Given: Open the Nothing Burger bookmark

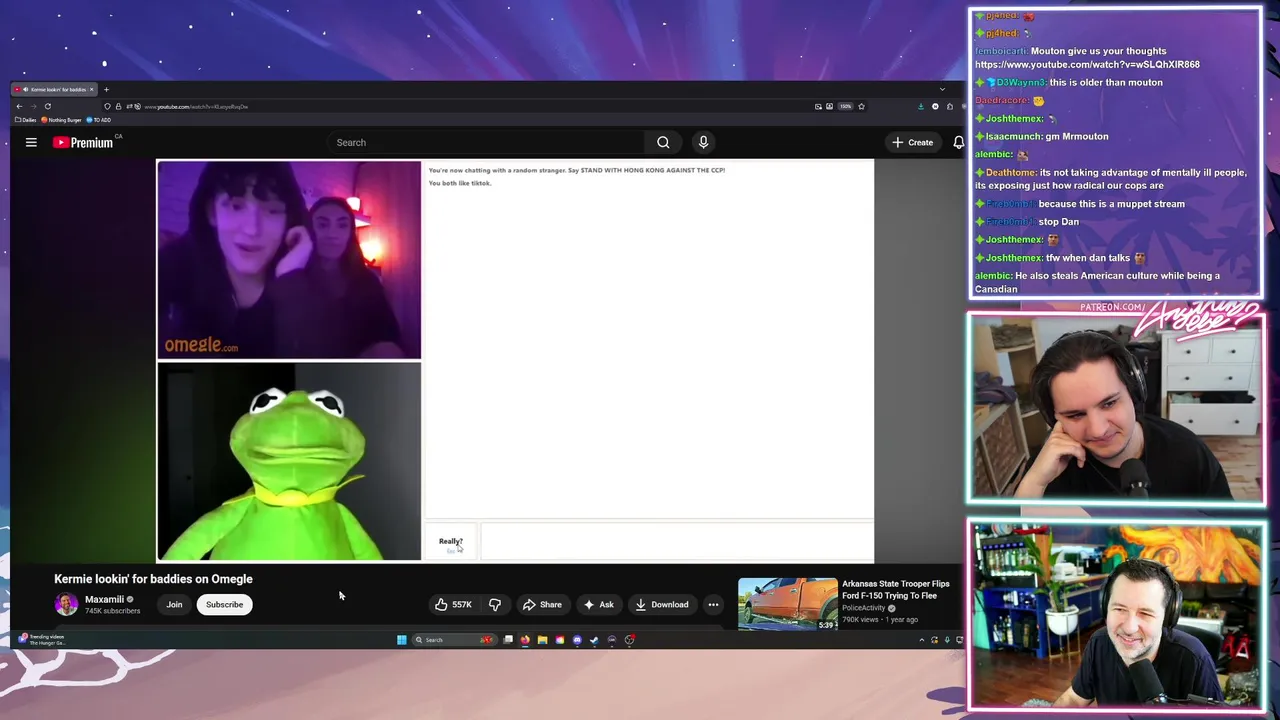Looking at the screenshot, I should tap(63, 120).
